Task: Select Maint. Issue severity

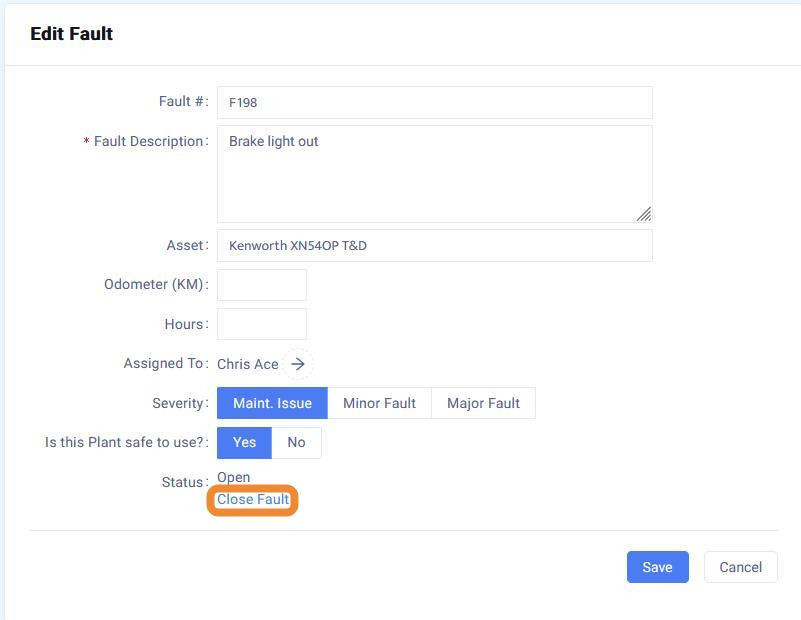Action: (272, 403)
